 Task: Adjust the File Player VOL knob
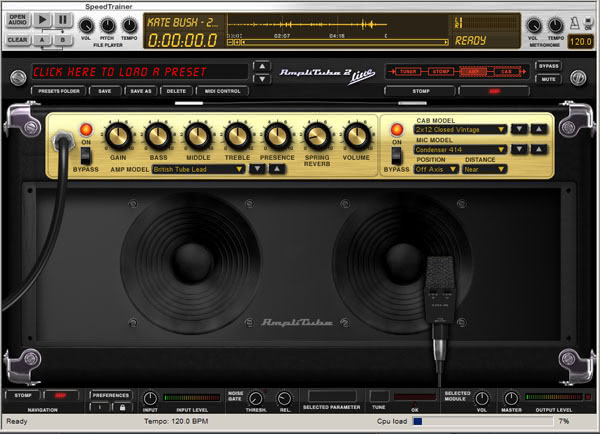86,26
